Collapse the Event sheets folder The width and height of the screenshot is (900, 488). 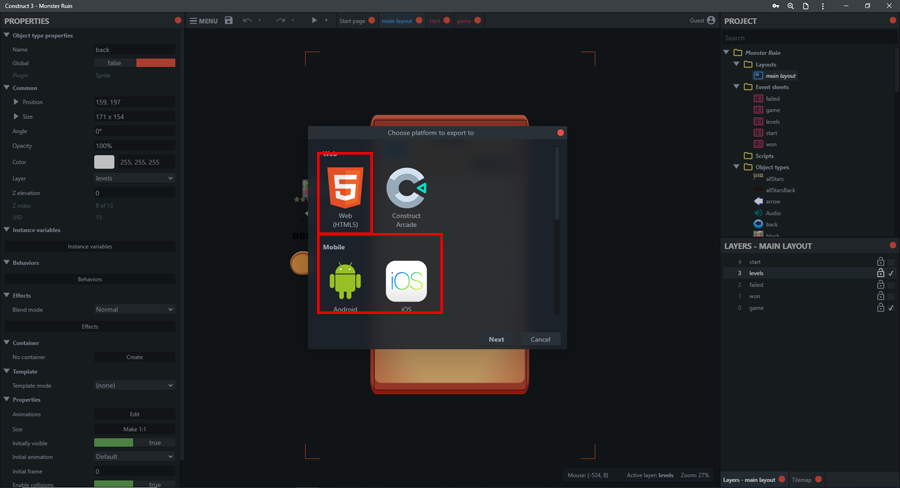pos(736,87)
